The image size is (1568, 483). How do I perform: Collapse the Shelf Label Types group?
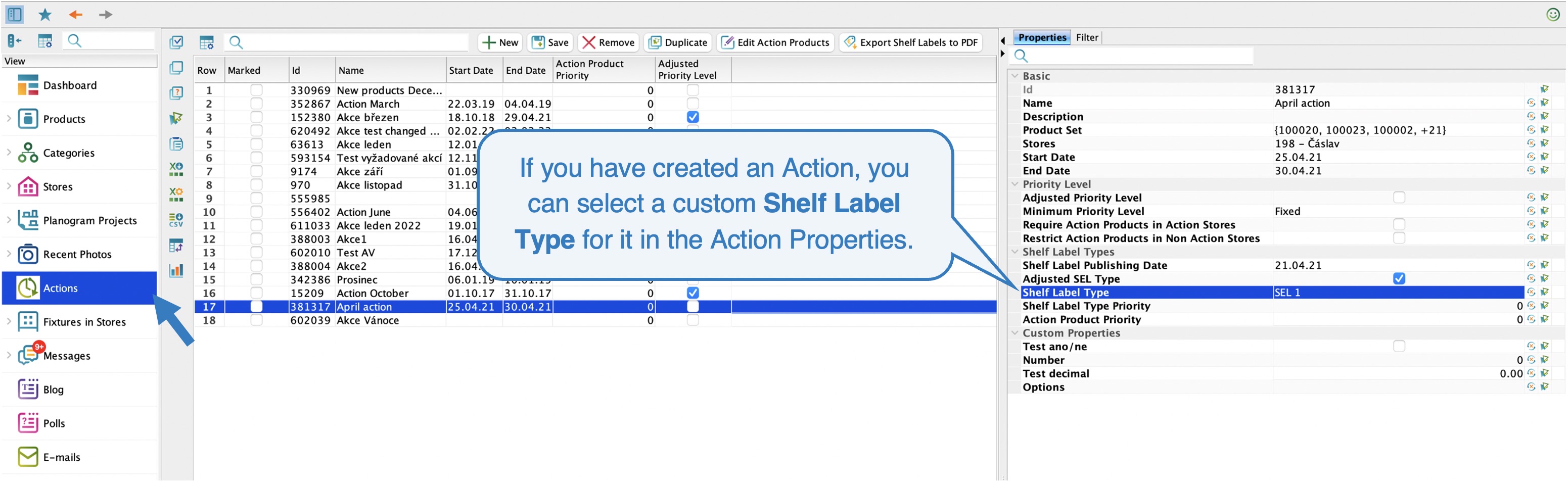coord(1014,251)
